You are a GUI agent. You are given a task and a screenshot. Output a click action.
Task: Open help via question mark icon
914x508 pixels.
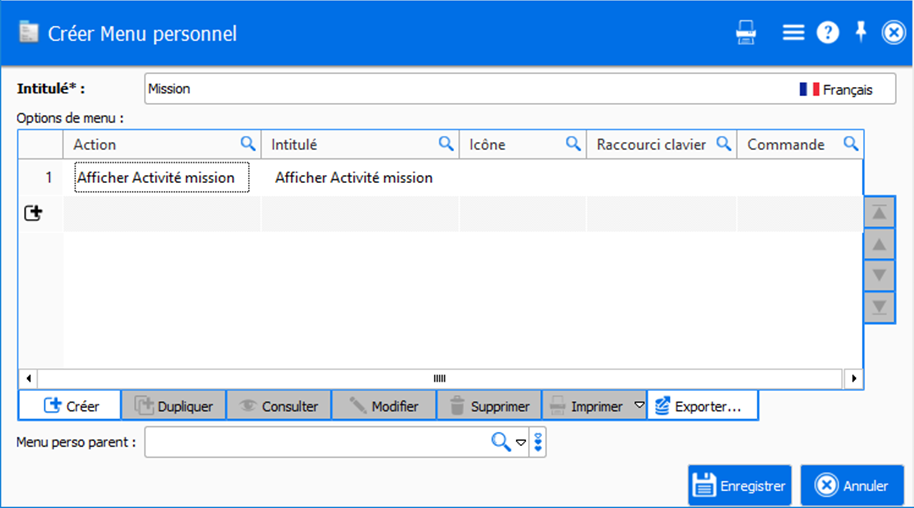827,32
